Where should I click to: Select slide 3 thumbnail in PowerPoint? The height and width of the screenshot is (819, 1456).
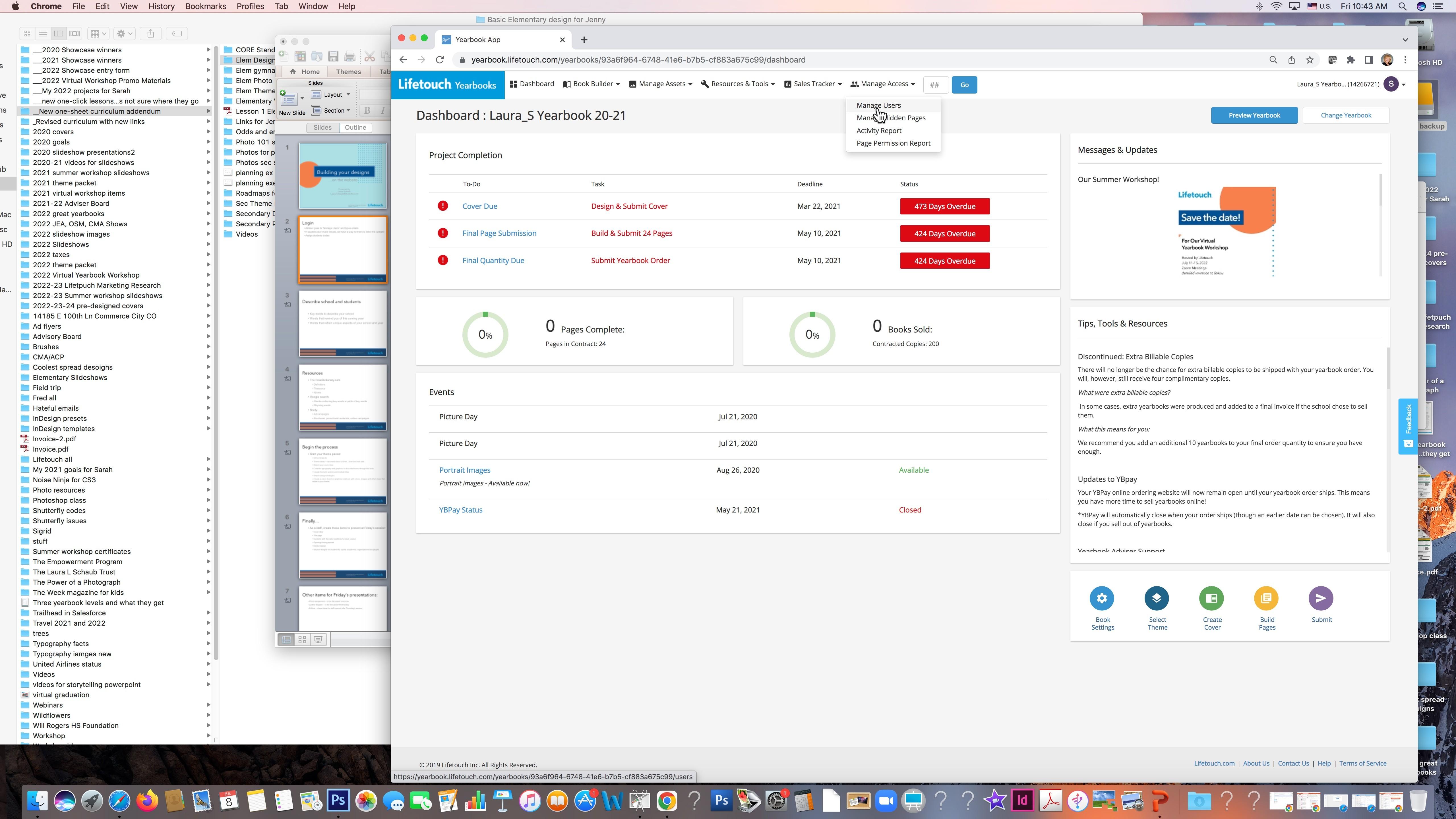coord(342,324)
